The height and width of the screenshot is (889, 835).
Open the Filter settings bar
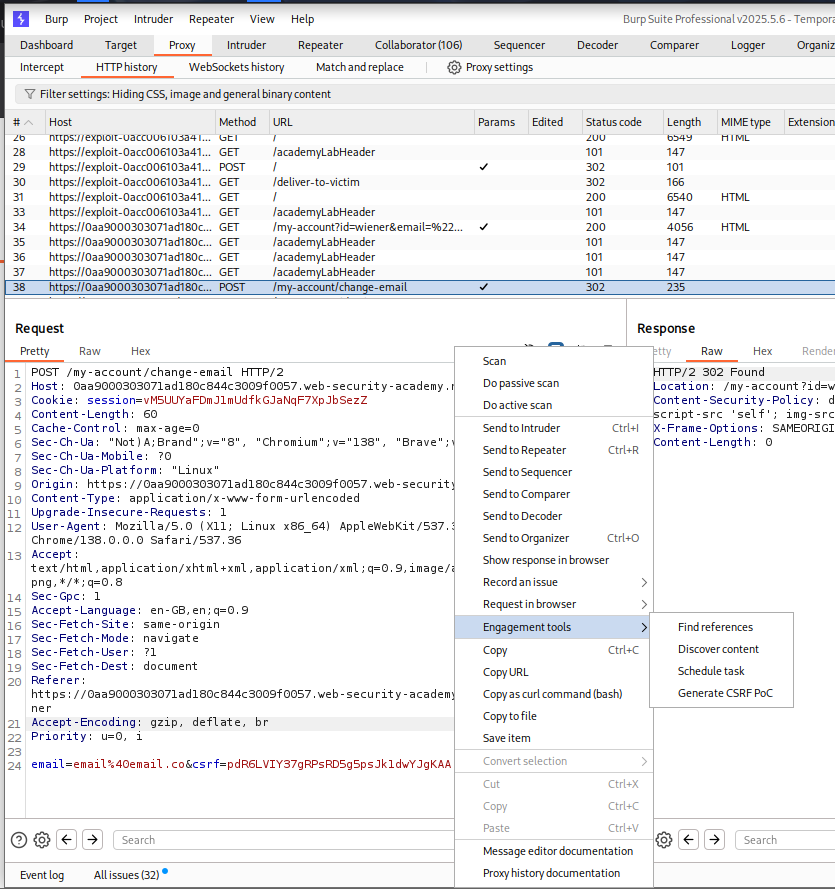tap(425, 94)
